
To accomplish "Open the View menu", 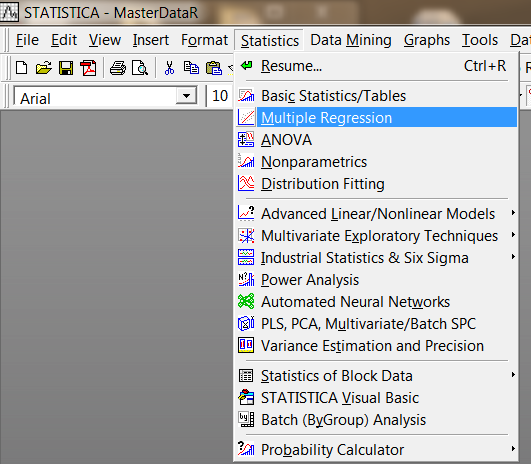I will [105, 40].
